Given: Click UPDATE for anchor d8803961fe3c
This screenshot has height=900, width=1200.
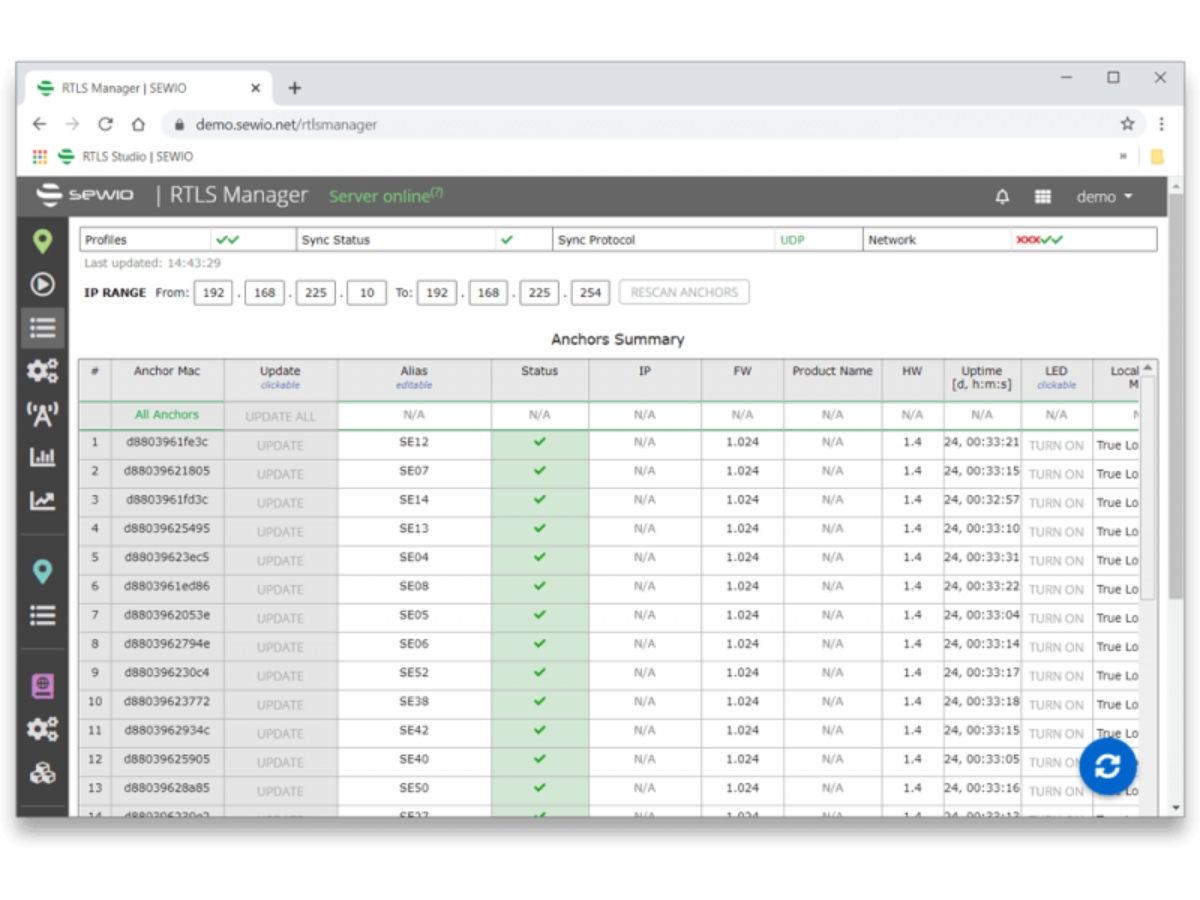Looking at the screenshot, I should coord(280,446).
